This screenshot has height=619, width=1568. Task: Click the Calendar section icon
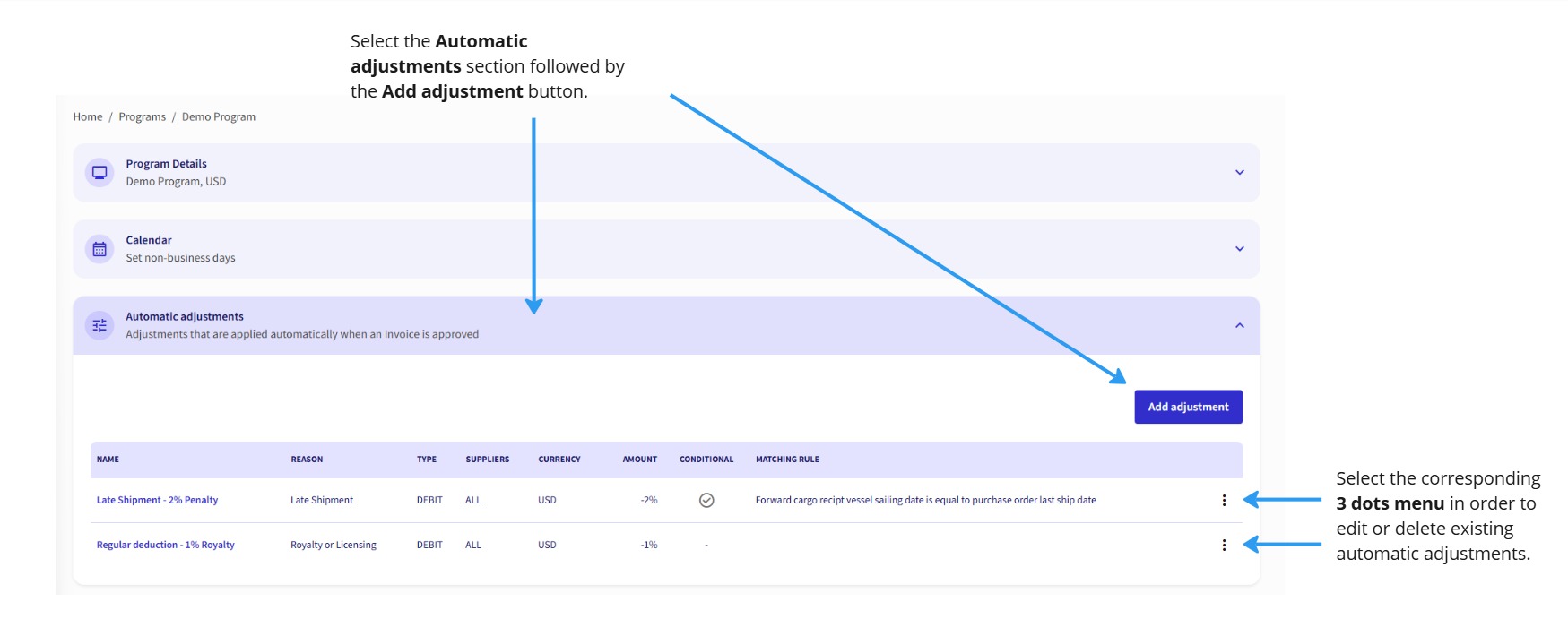(x=99, y=249)
